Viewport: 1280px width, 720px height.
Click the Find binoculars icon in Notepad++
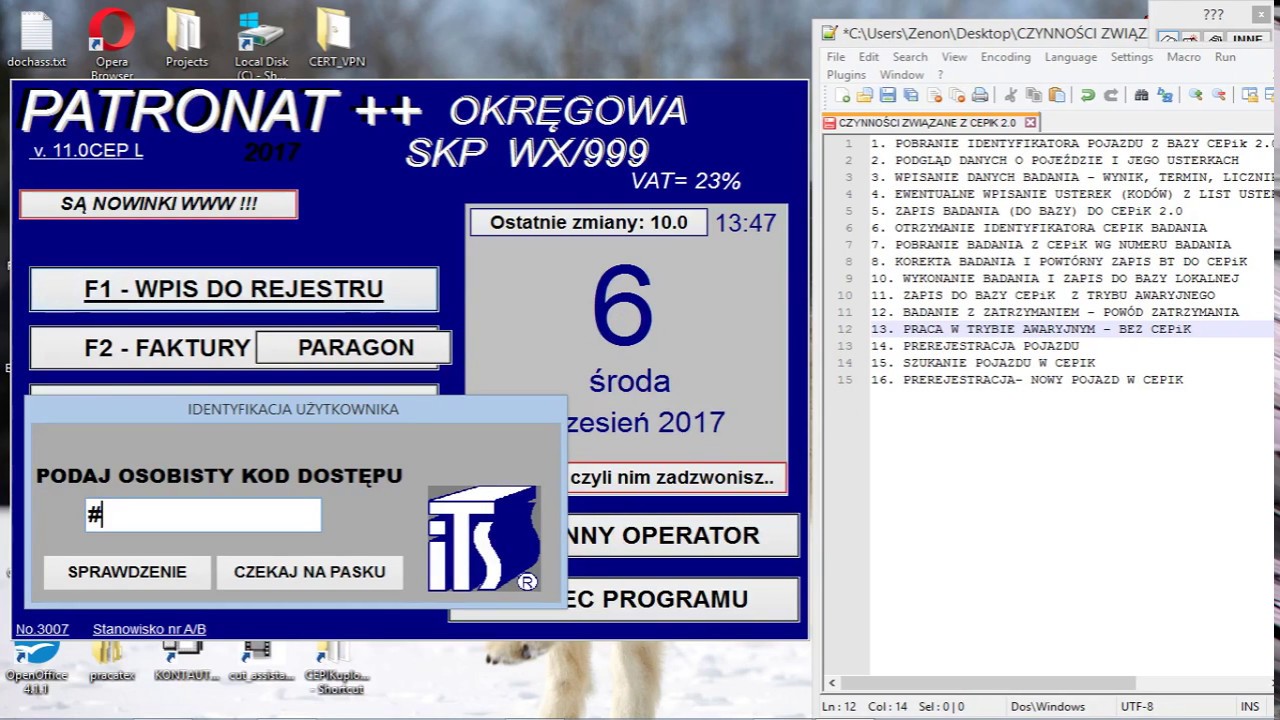tap(1141, 95)
